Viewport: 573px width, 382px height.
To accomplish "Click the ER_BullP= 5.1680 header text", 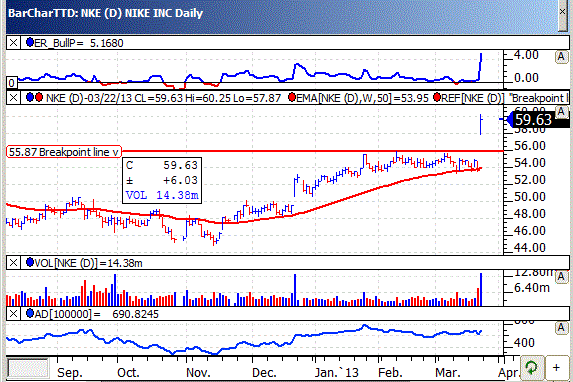I will (x=79, y=43).
